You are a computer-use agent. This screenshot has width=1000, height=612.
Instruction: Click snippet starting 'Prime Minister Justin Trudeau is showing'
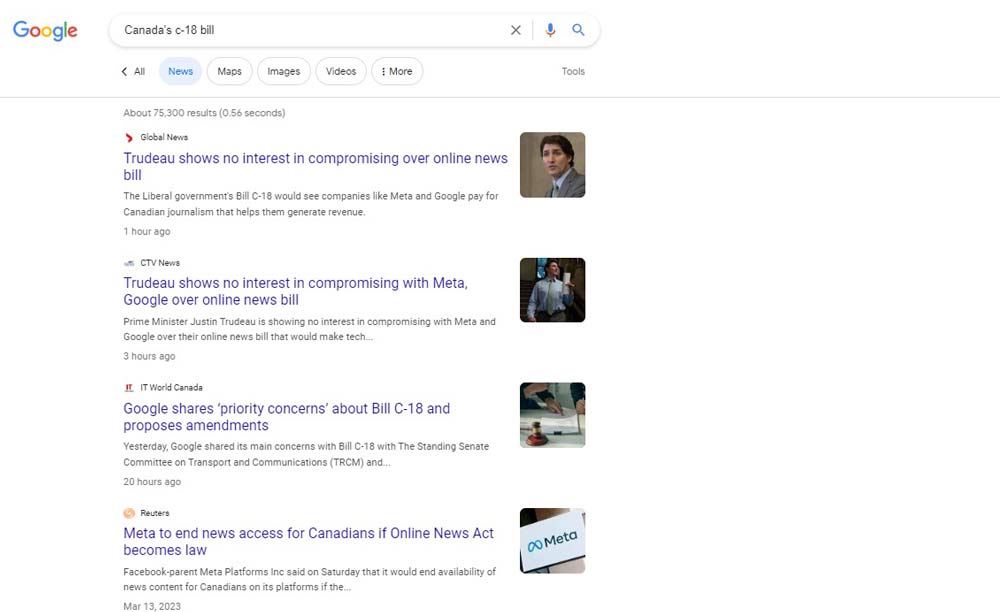pyautogui.click(x=309, y=329)
